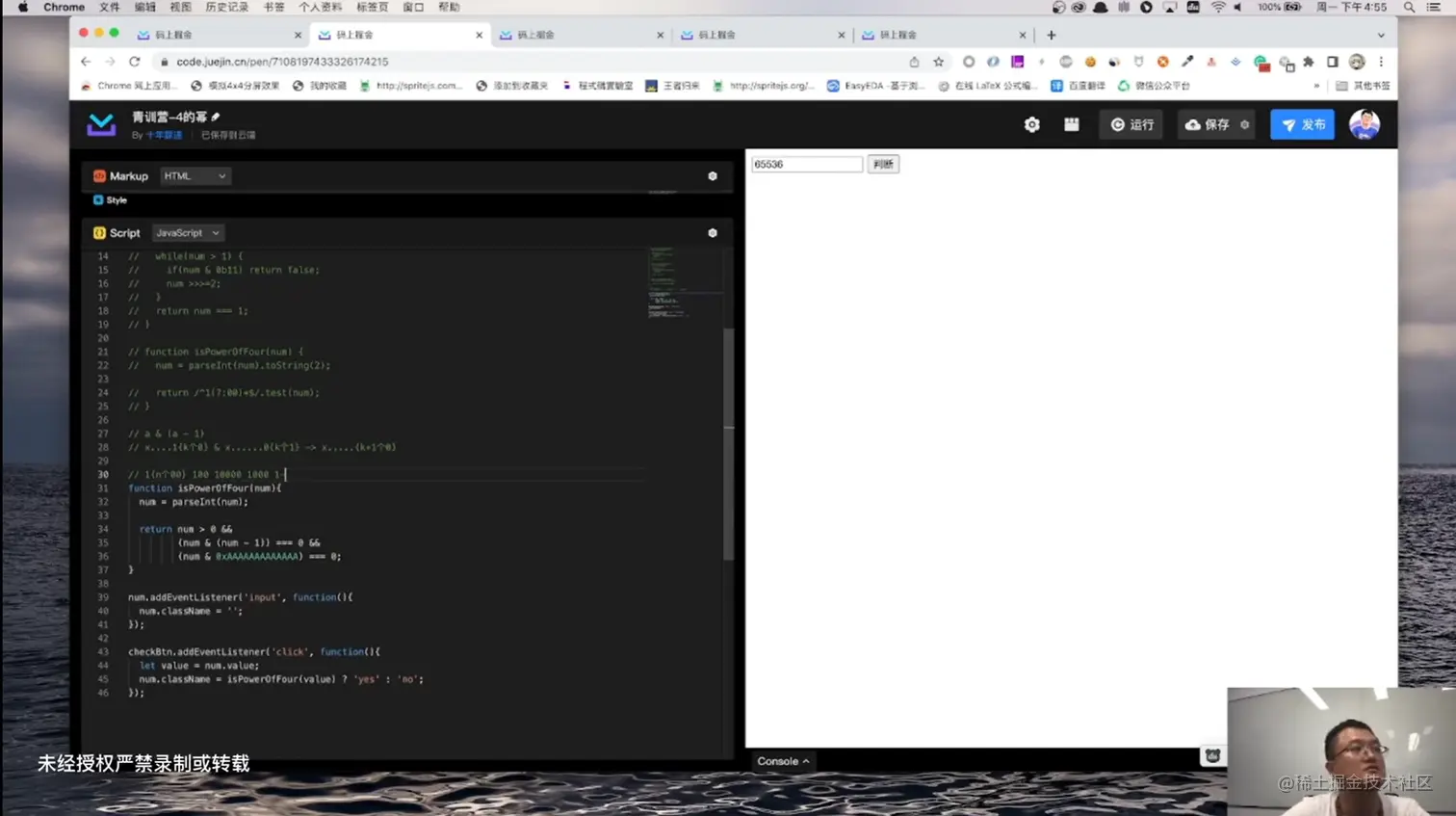Open the 书签 menu
This screenshot has height=816, width=1456.
[273, 7]
